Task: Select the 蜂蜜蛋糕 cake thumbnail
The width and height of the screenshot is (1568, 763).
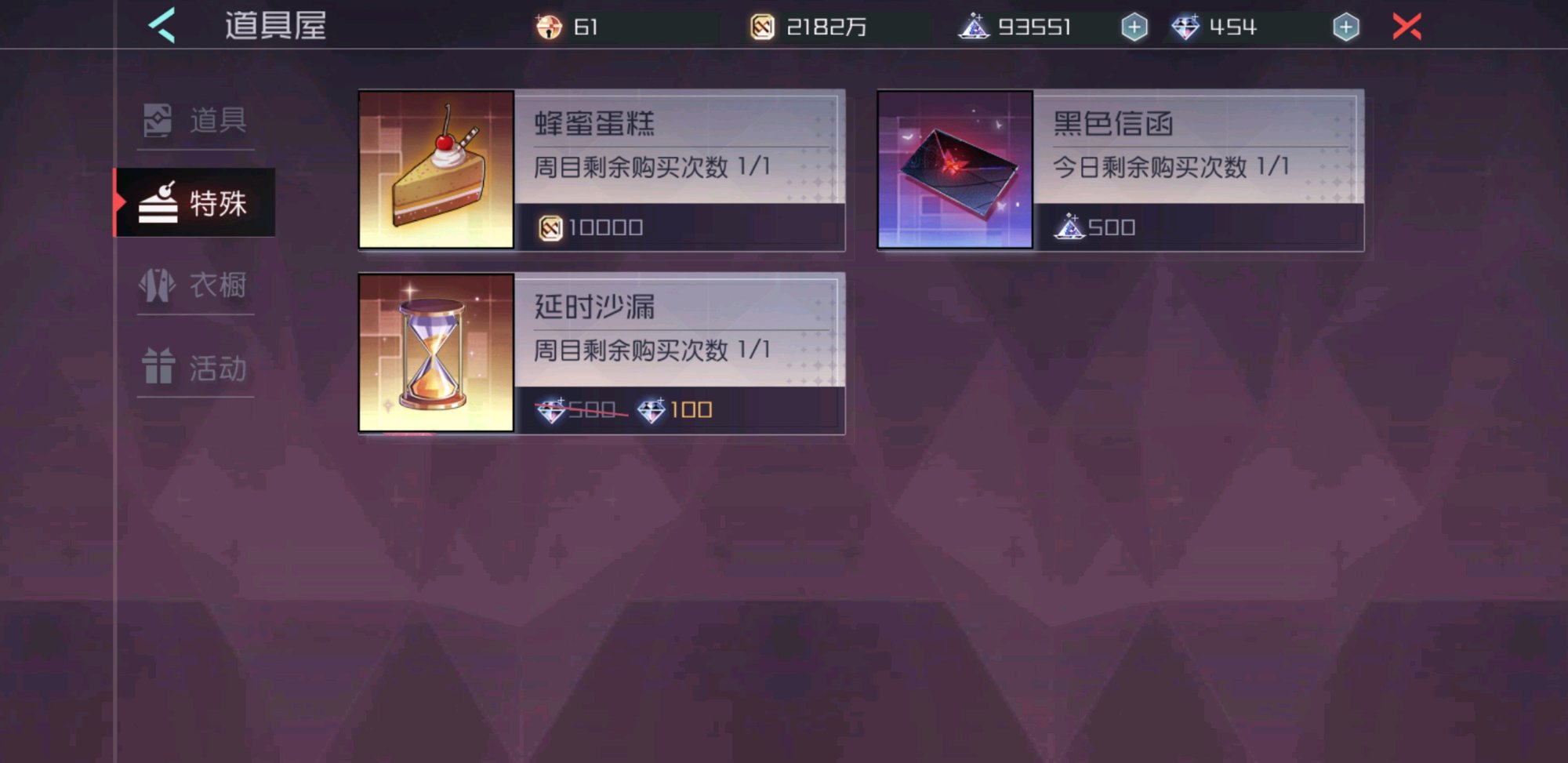Action: coord(437,169)
